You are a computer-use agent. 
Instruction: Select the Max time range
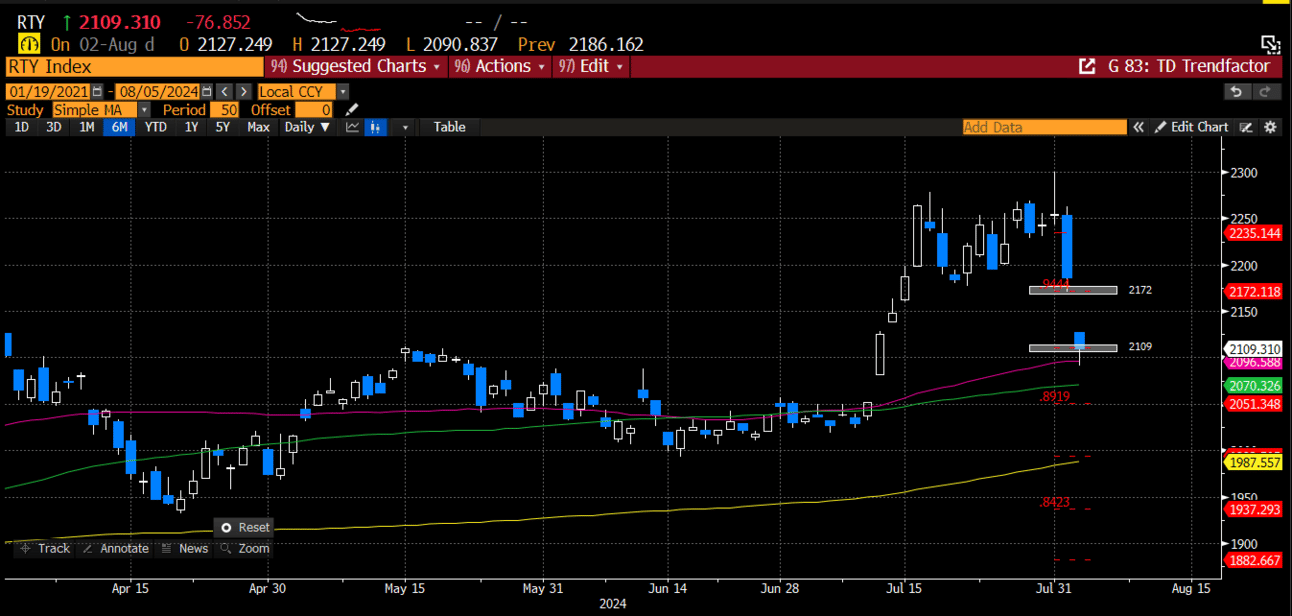(258, 127)
